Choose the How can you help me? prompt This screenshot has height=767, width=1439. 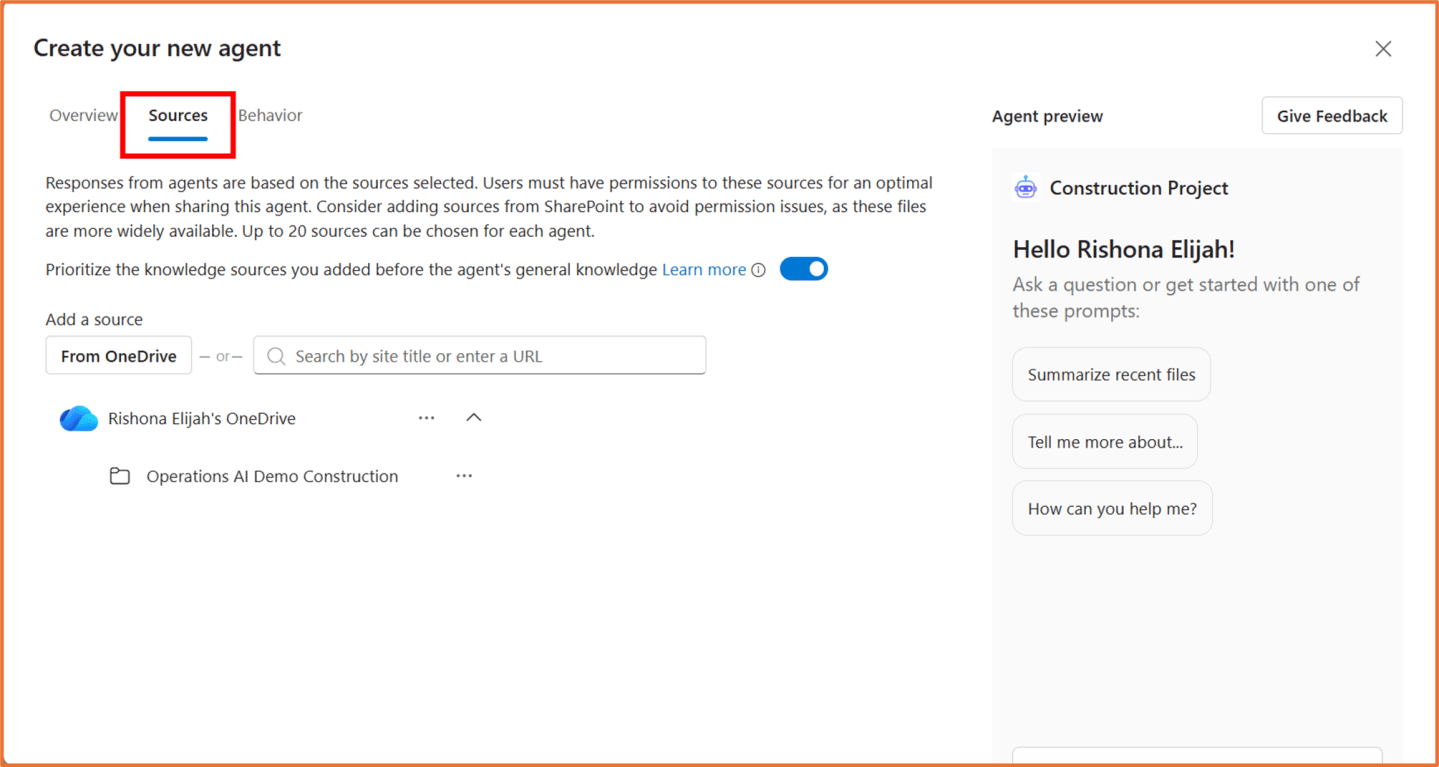pyautogui.click(x=1112, y=509)
